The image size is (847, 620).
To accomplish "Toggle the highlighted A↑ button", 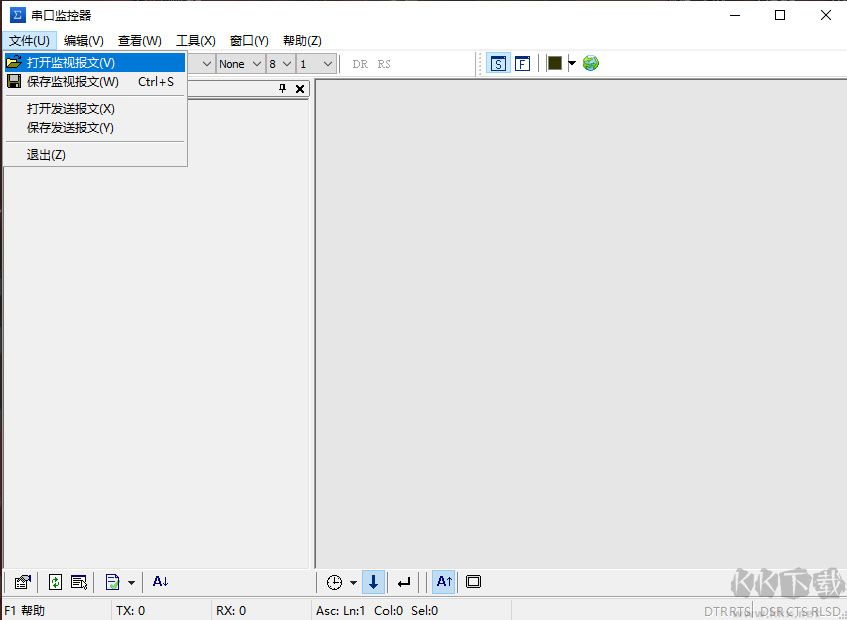I will click(x=444, y=582).
